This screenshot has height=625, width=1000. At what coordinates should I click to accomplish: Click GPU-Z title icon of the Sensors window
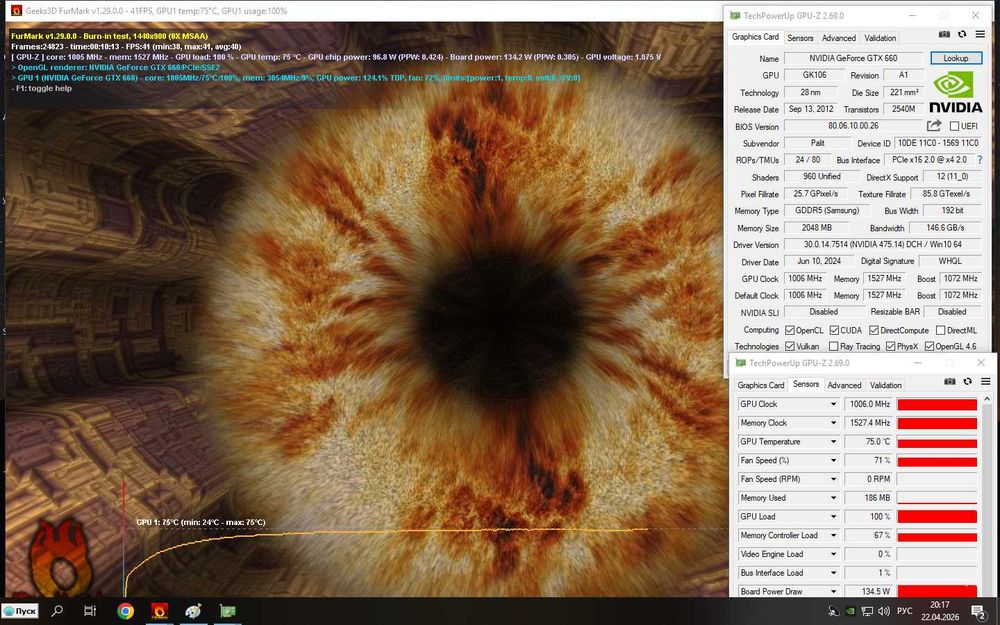tap(740, 363)
